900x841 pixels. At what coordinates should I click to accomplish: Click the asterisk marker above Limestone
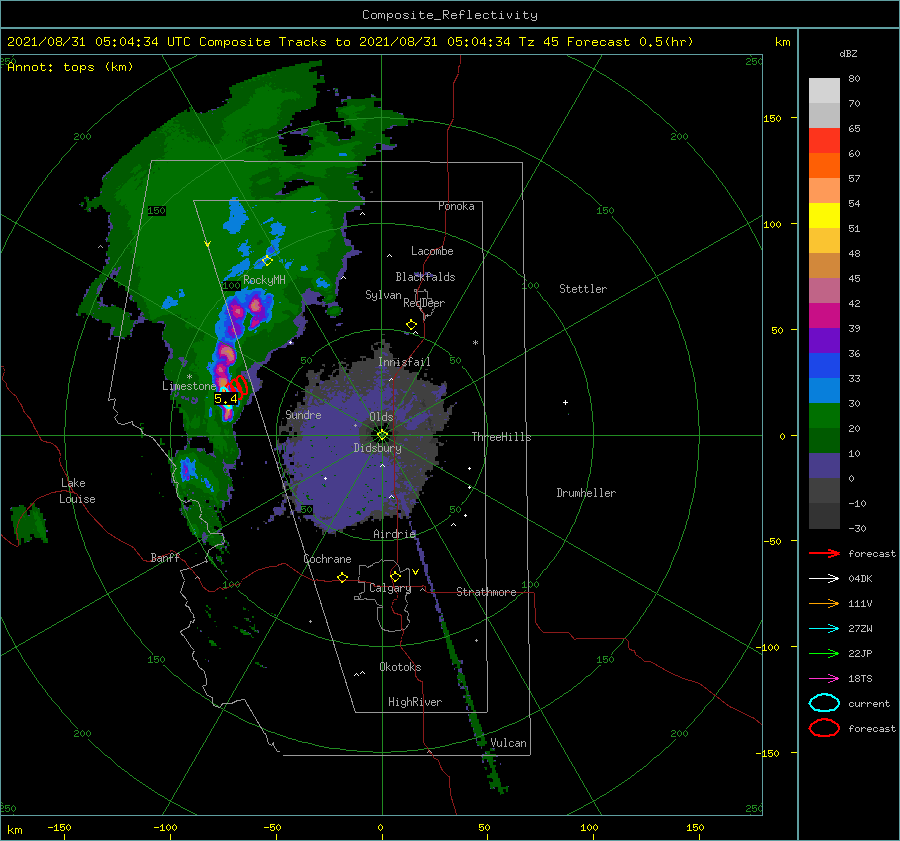click(x=189, y=377)
